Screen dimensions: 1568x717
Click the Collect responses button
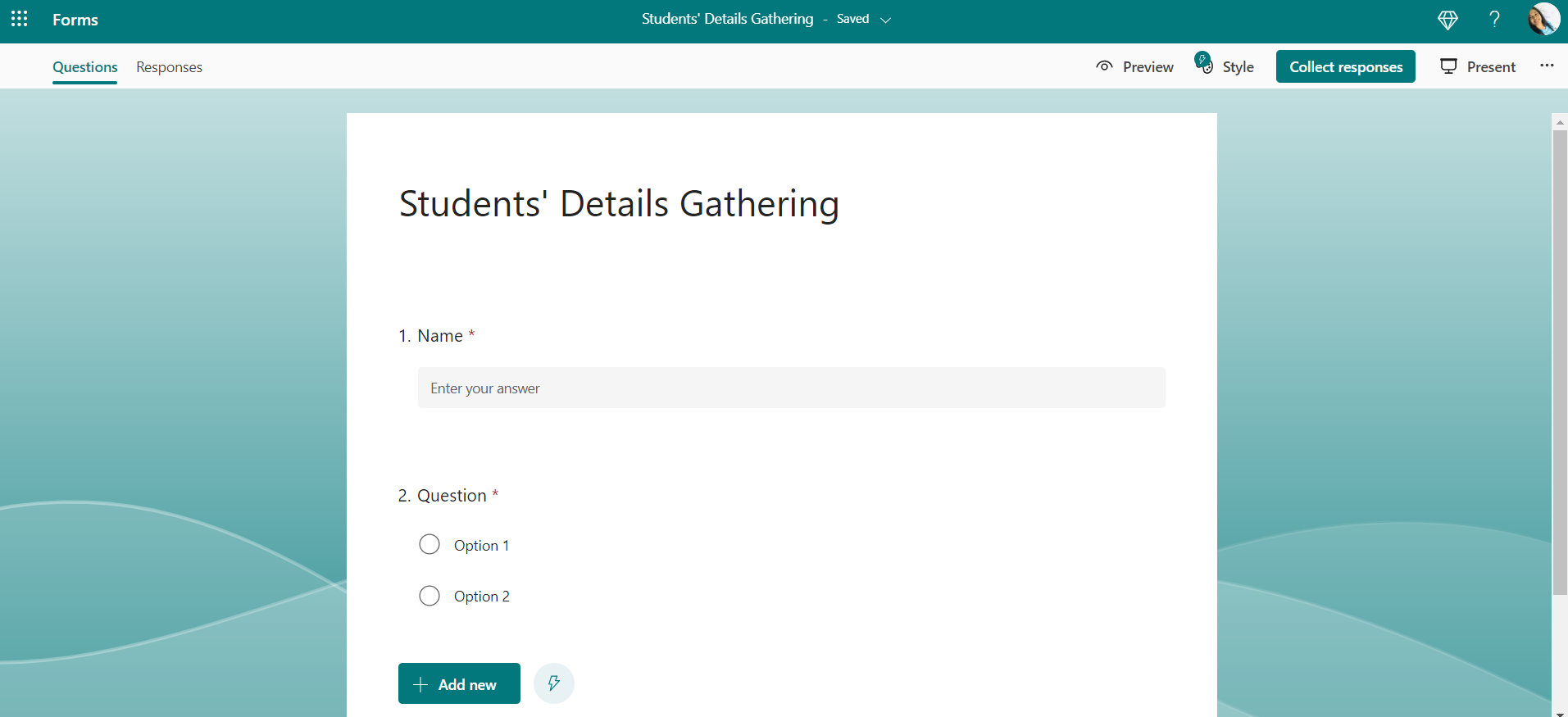coord(1345,66)
